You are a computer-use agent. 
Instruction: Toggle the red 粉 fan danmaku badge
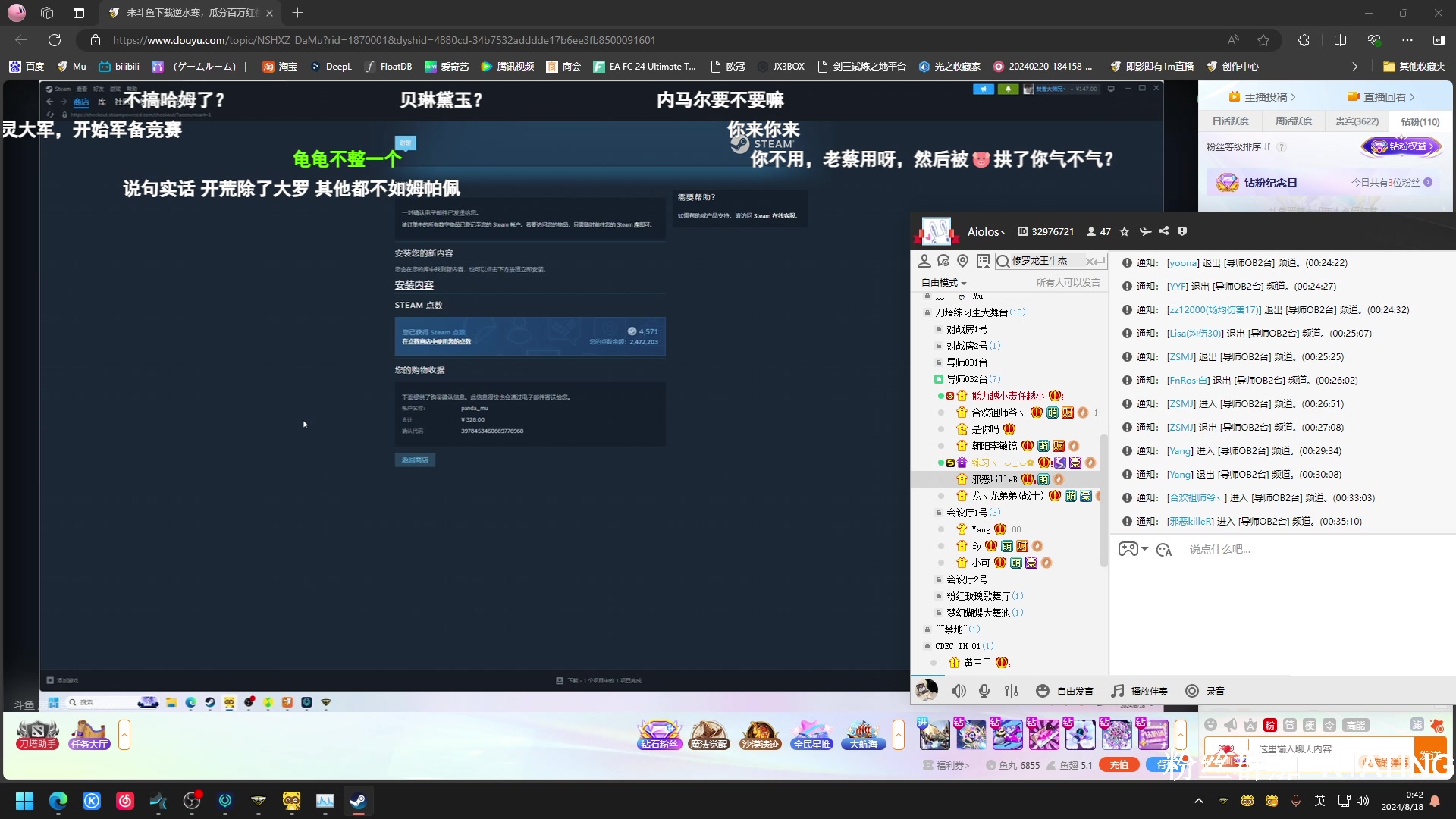[x=1270, y=726]
